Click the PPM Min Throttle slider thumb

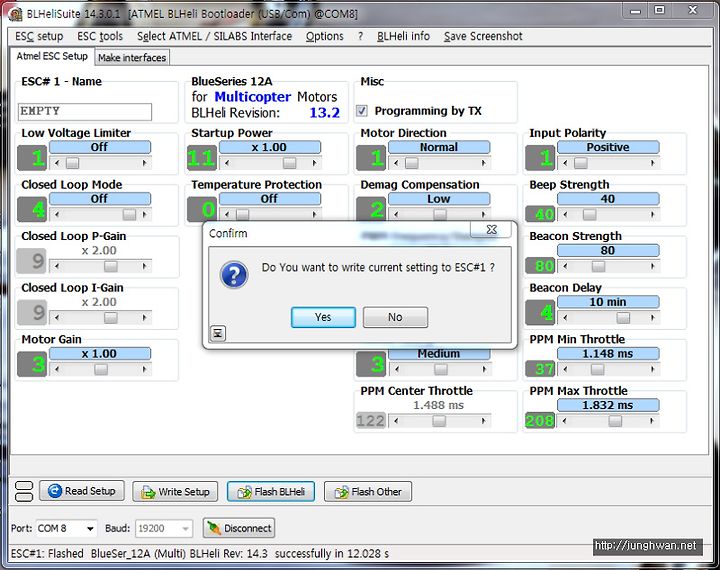coord(597,369)
